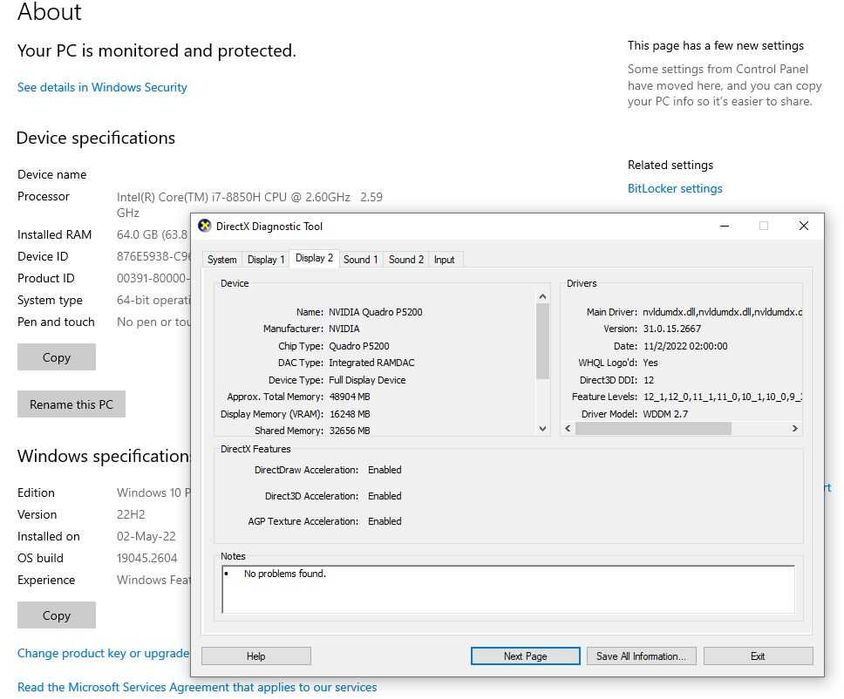
Task: Select the Installed on 02-May-22 value
Action: [146, 536]
